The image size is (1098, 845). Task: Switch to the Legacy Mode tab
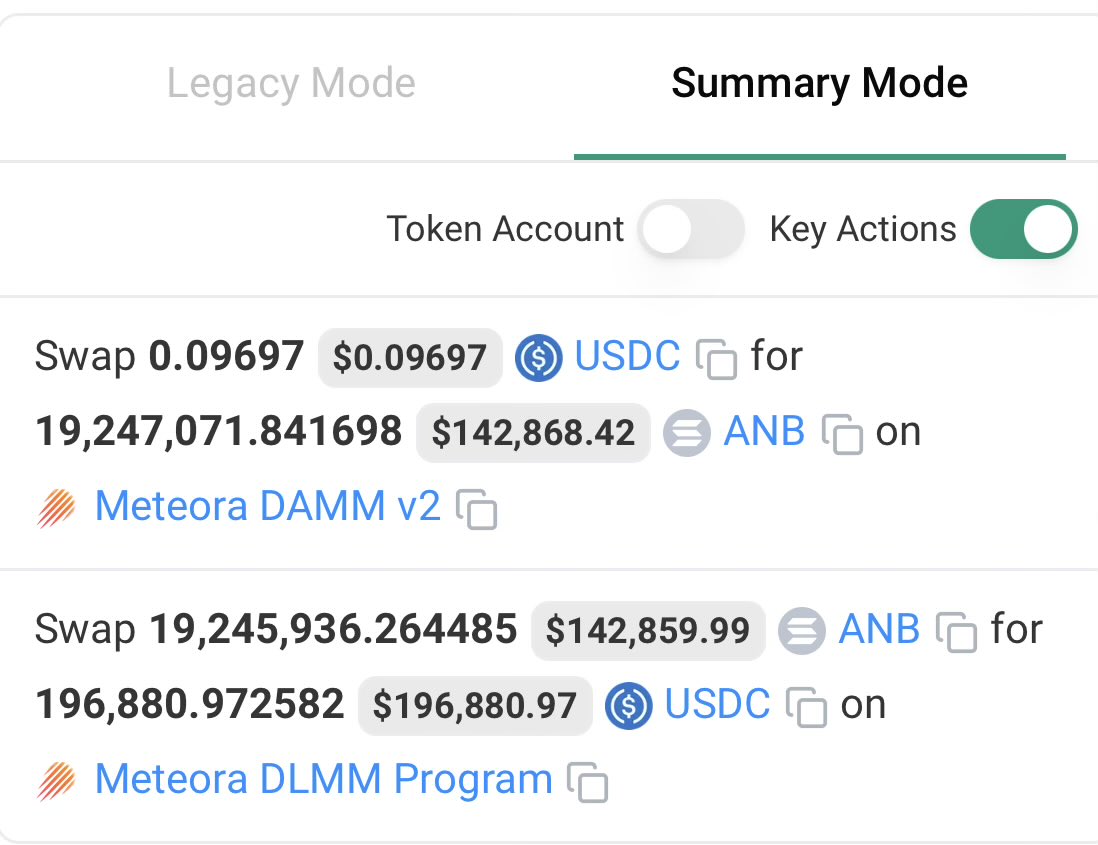291,84
